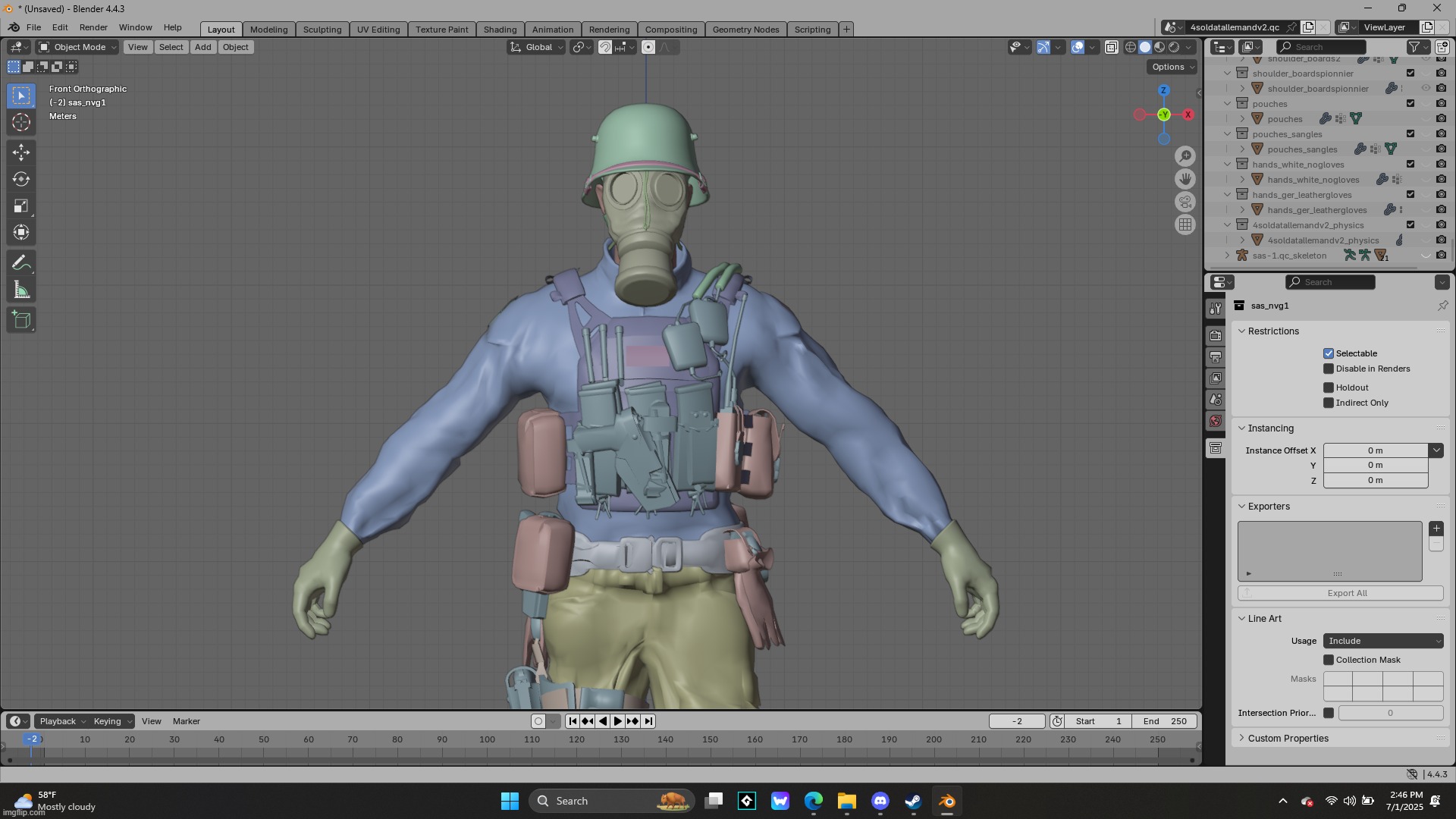The width and height of the screenshot is (1456, 819).
Task: Open the Tool properties tab
Action: tap(1216, 309)
